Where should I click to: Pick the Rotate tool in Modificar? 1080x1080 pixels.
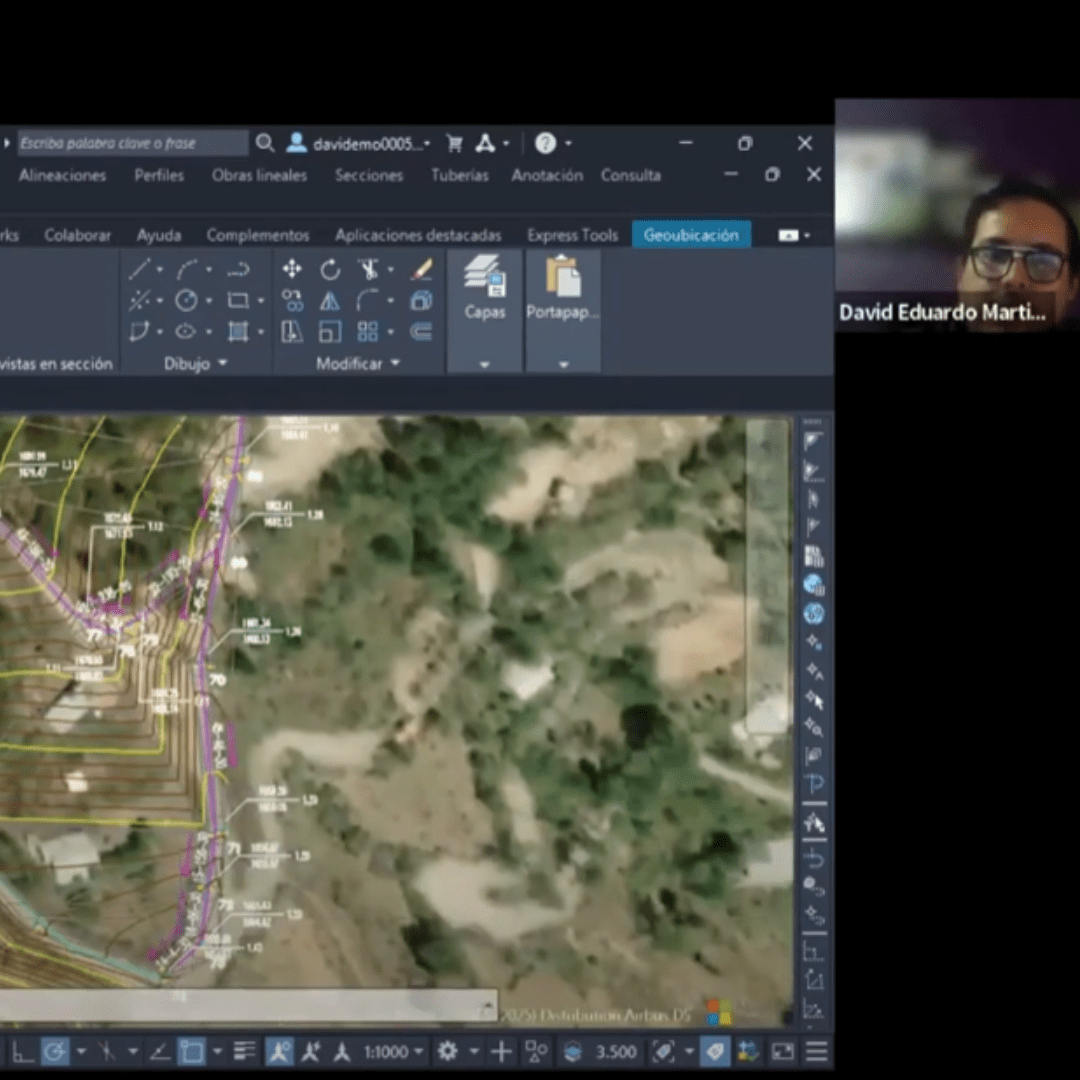pos(330,269)
